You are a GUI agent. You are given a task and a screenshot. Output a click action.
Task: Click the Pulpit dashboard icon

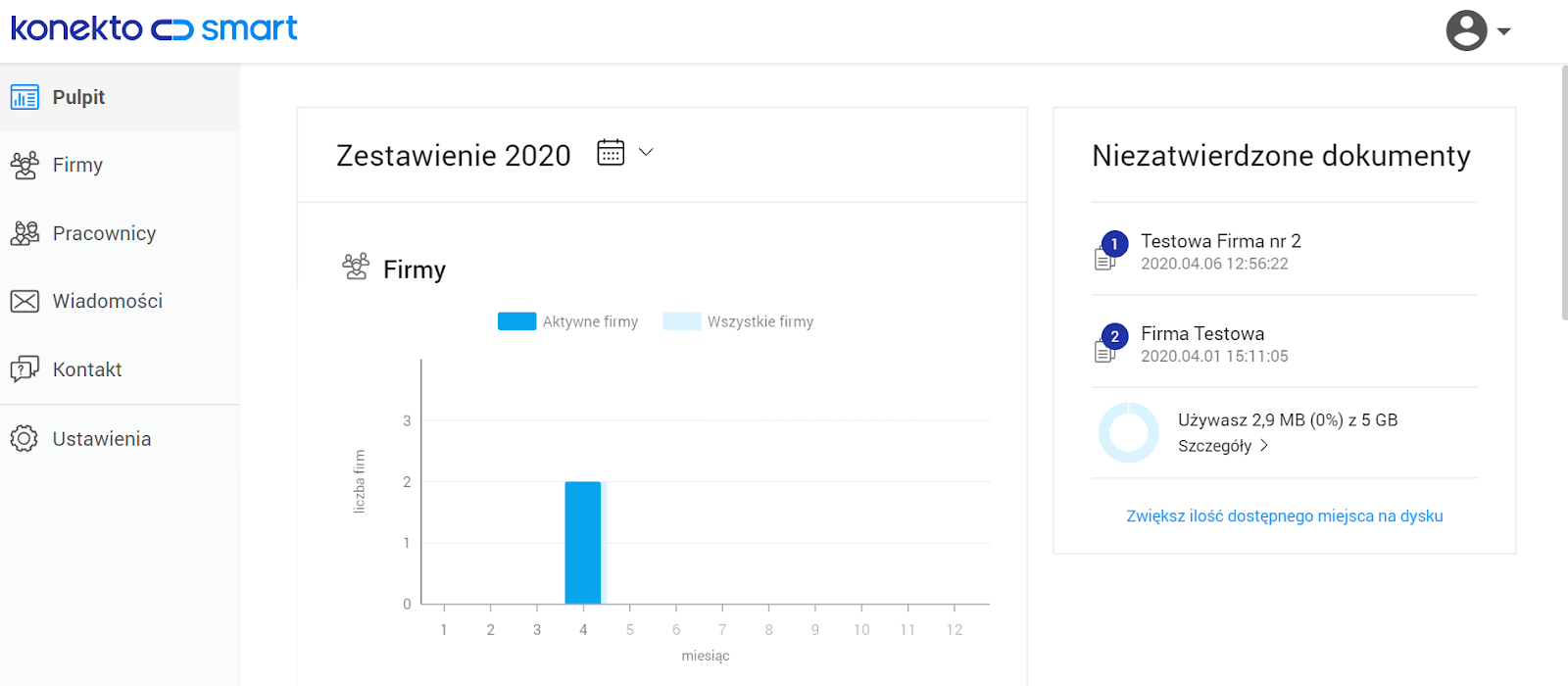tap(24, 97)
